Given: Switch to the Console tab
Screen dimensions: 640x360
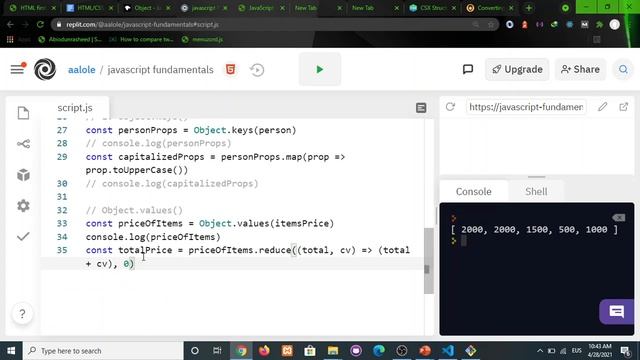Looking at the screenshot, I should click(473, 191).
